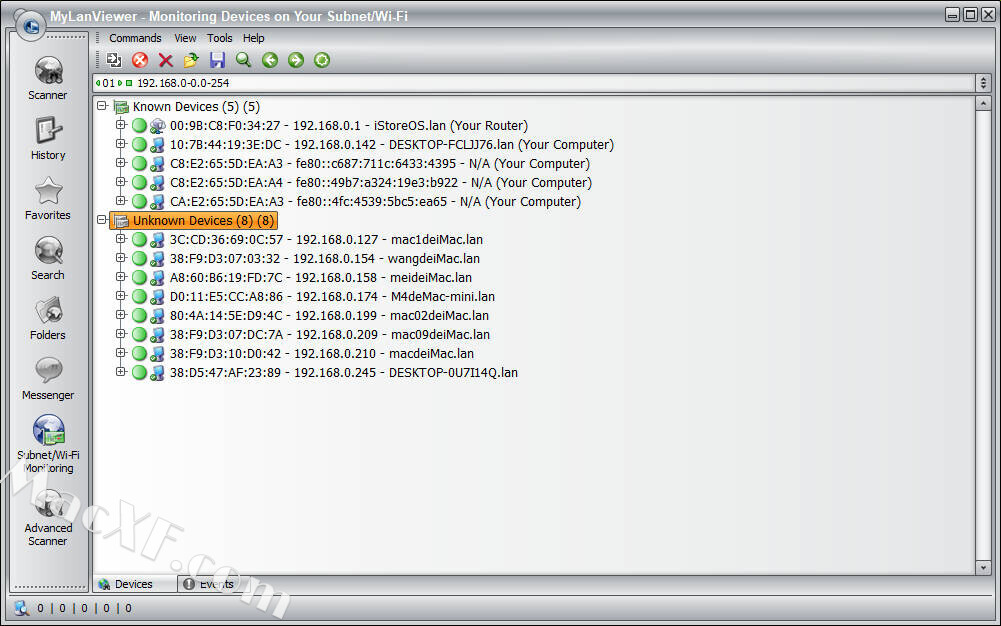Collapse the Unknown Devices group
This screenshot has height=626, width=1001.
pyautogui.click(x=102, y=220)
